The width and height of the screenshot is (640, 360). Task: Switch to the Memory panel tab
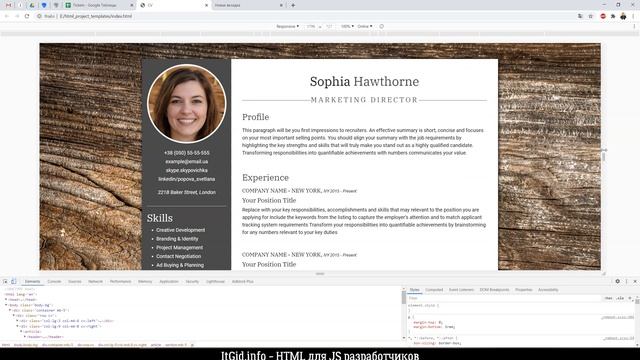pos(145,282)
